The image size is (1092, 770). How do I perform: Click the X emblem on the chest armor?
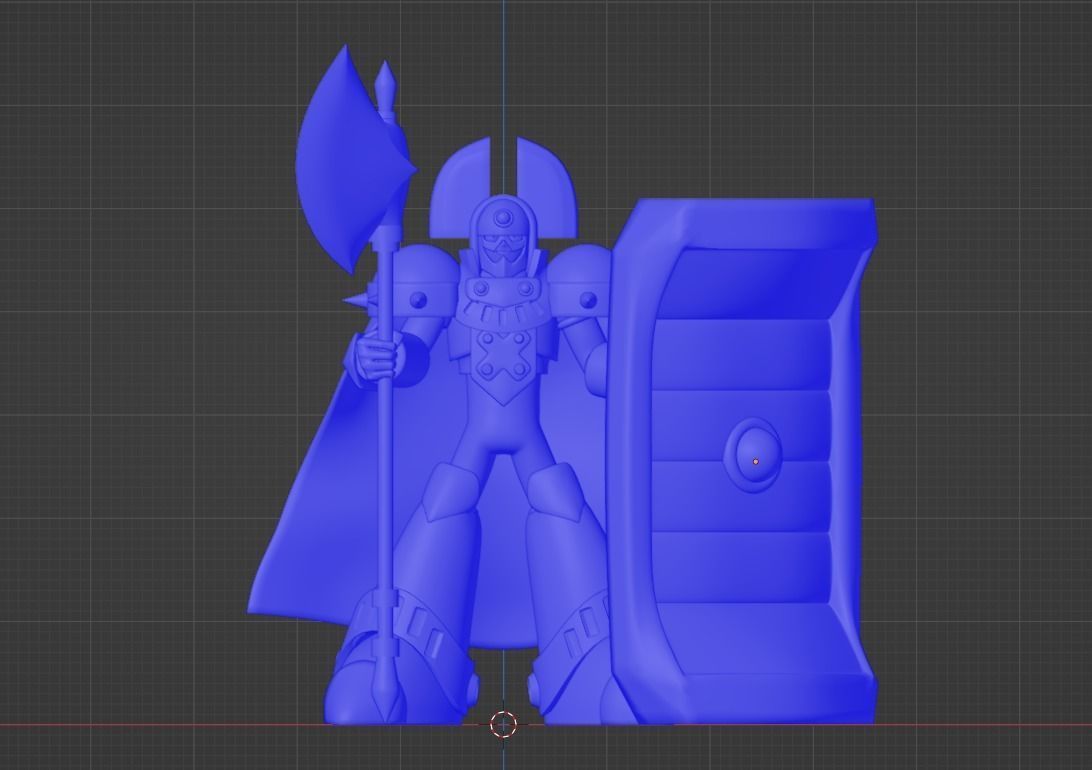[502, 354]
